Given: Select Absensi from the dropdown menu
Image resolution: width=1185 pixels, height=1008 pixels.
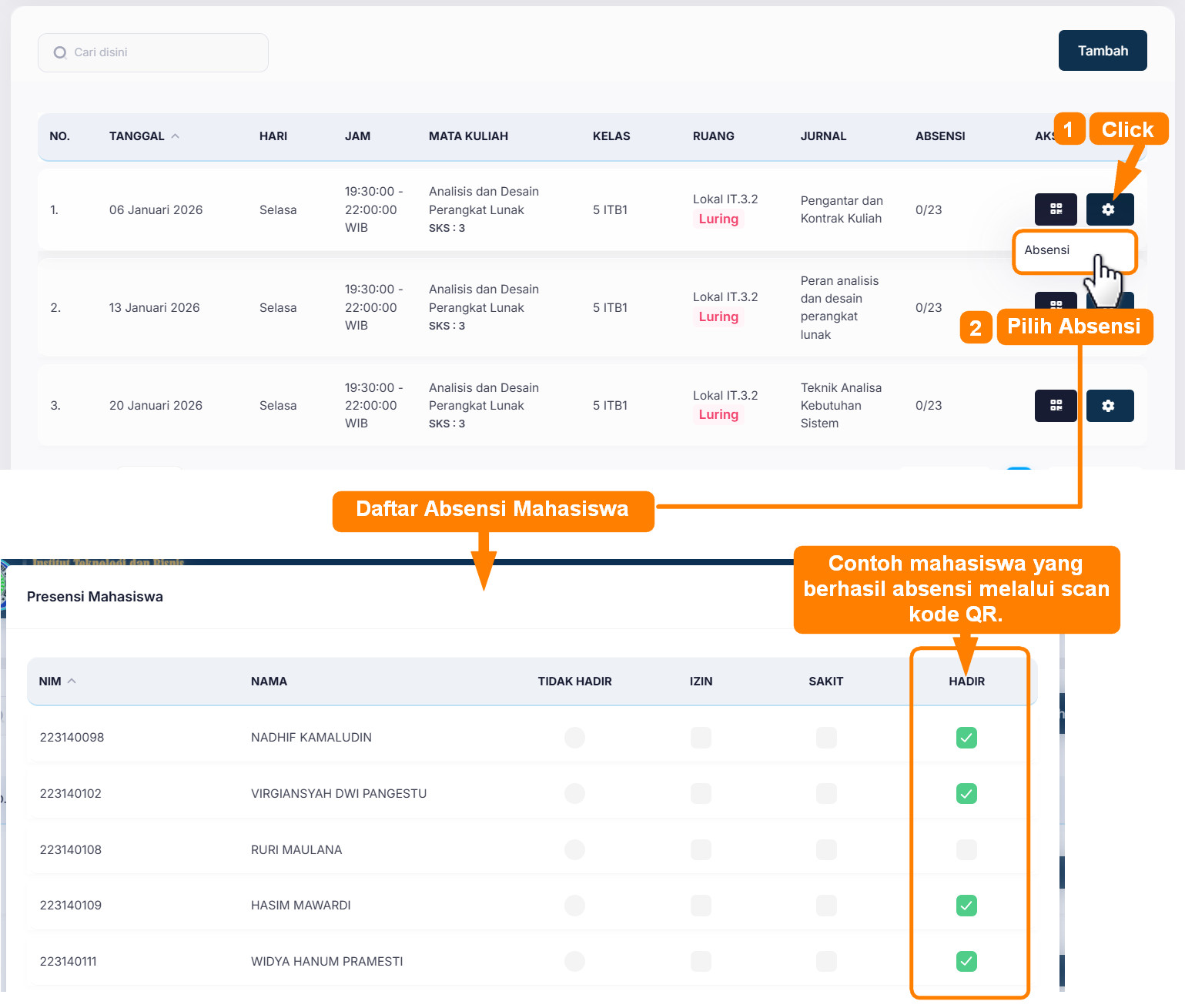Looking at the screenshot, I should [x=1047, y=250].
